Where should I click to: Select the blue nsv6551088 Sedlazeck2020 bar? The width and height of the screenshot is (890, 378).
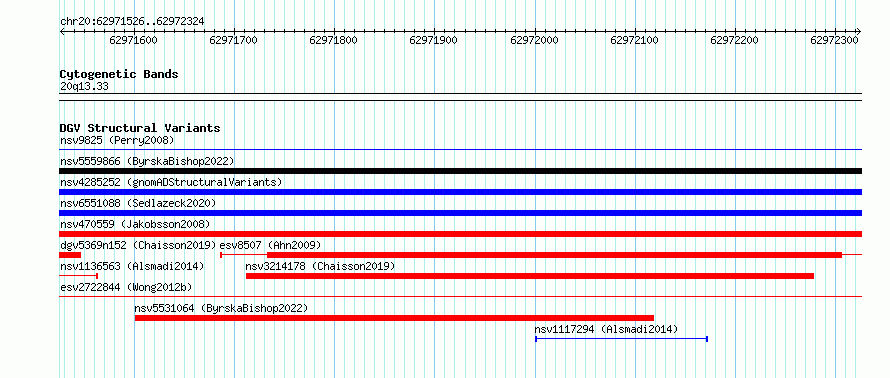click(x=460, y=213)
